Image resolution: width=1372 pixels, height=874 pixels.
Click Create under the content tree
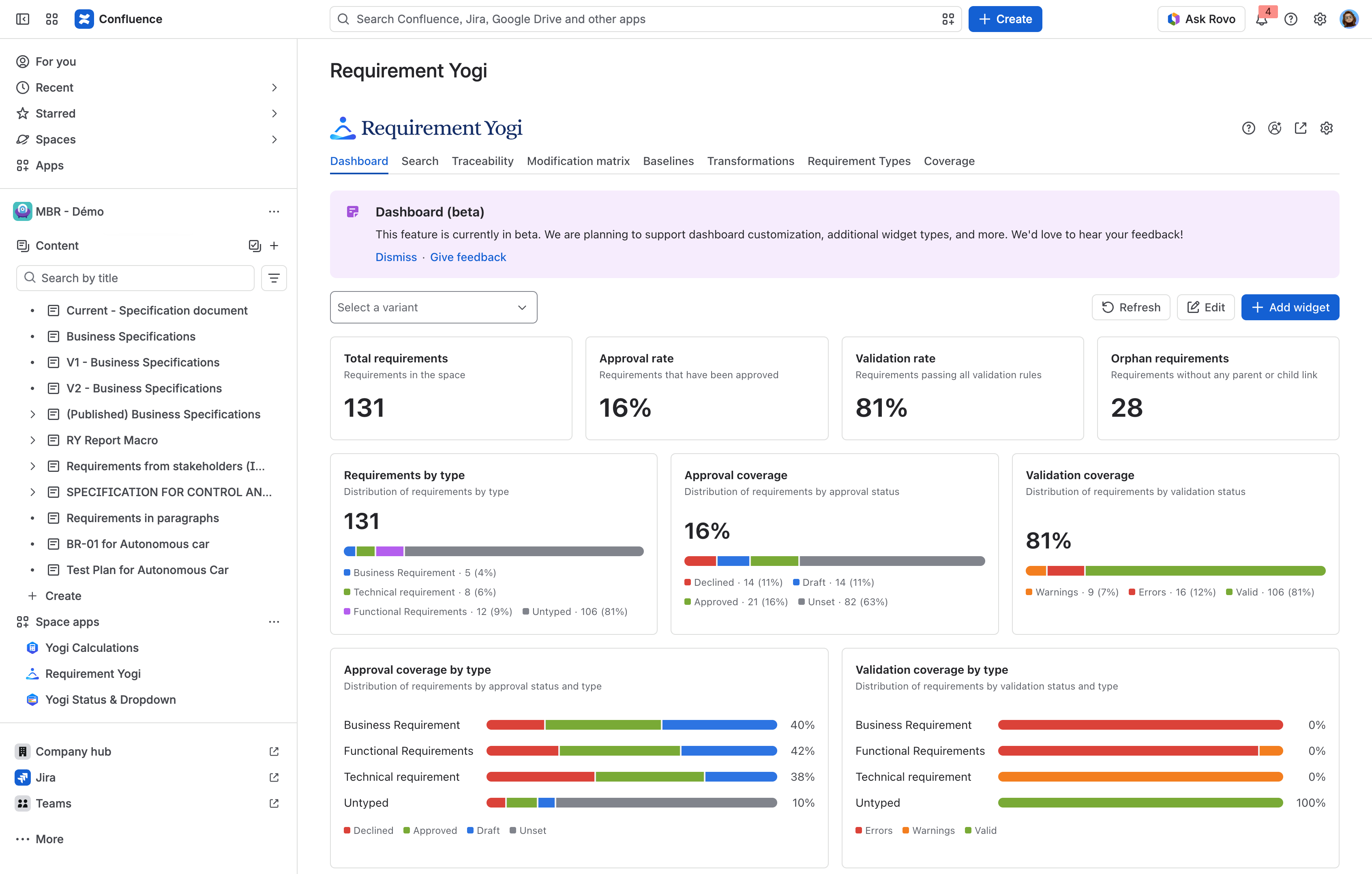point(55,596)
